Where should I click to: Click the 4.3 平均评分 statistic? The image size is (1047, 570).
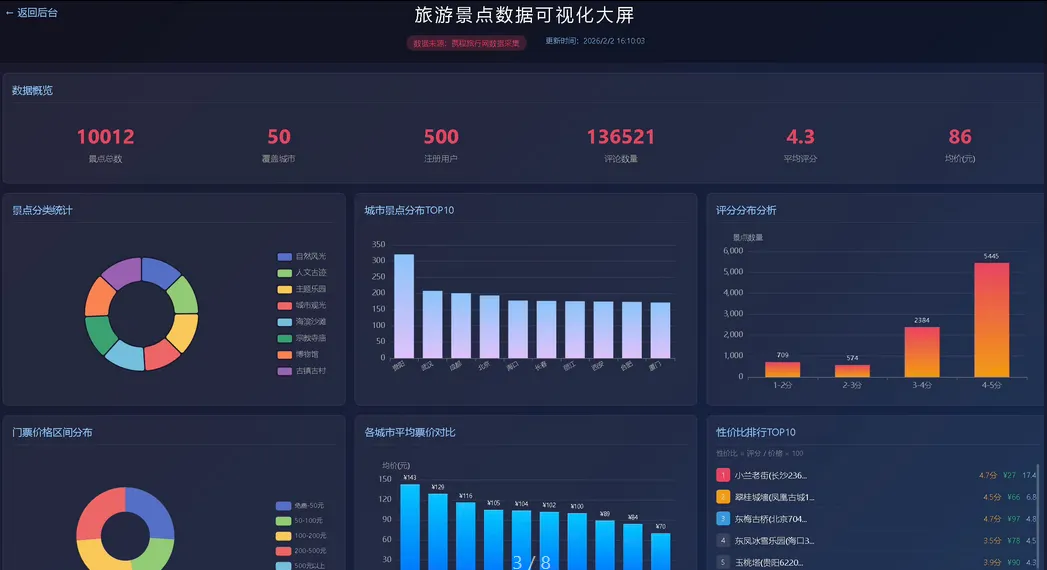[800, 145]
